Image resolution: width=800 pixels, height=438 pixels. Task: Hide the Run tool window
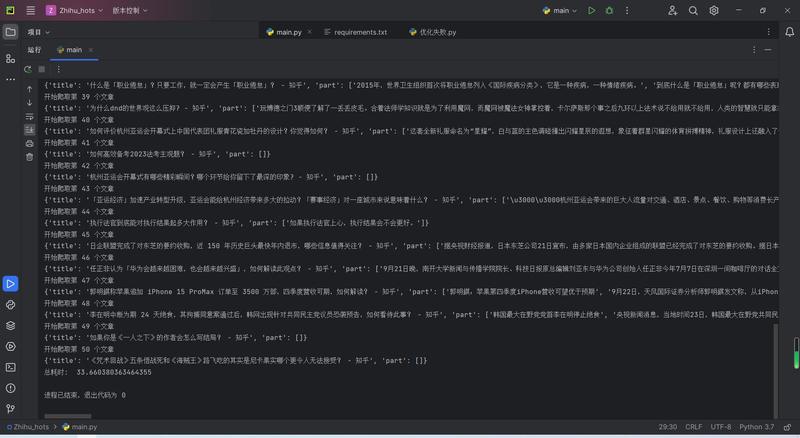(768, 50)
